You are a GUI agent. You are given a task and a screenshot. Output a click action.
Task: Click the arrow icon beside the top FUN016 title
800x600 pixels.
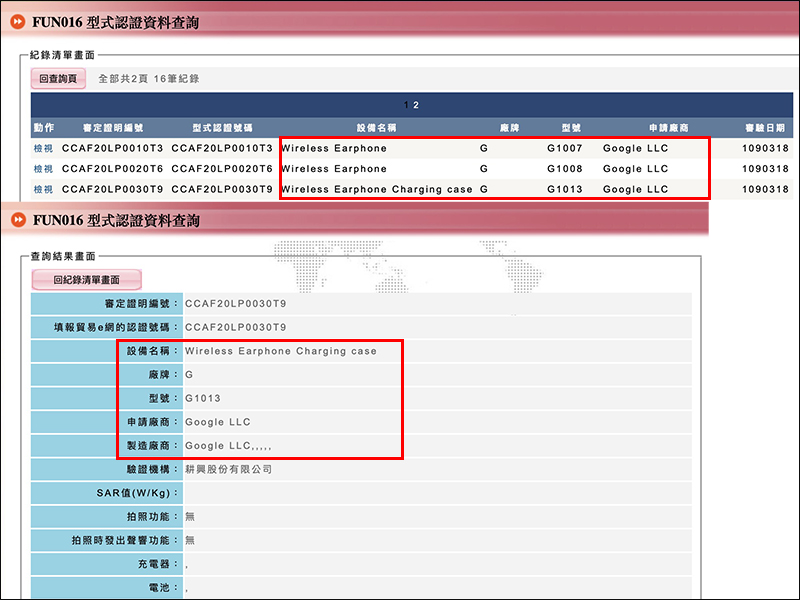tap(17, 23)
